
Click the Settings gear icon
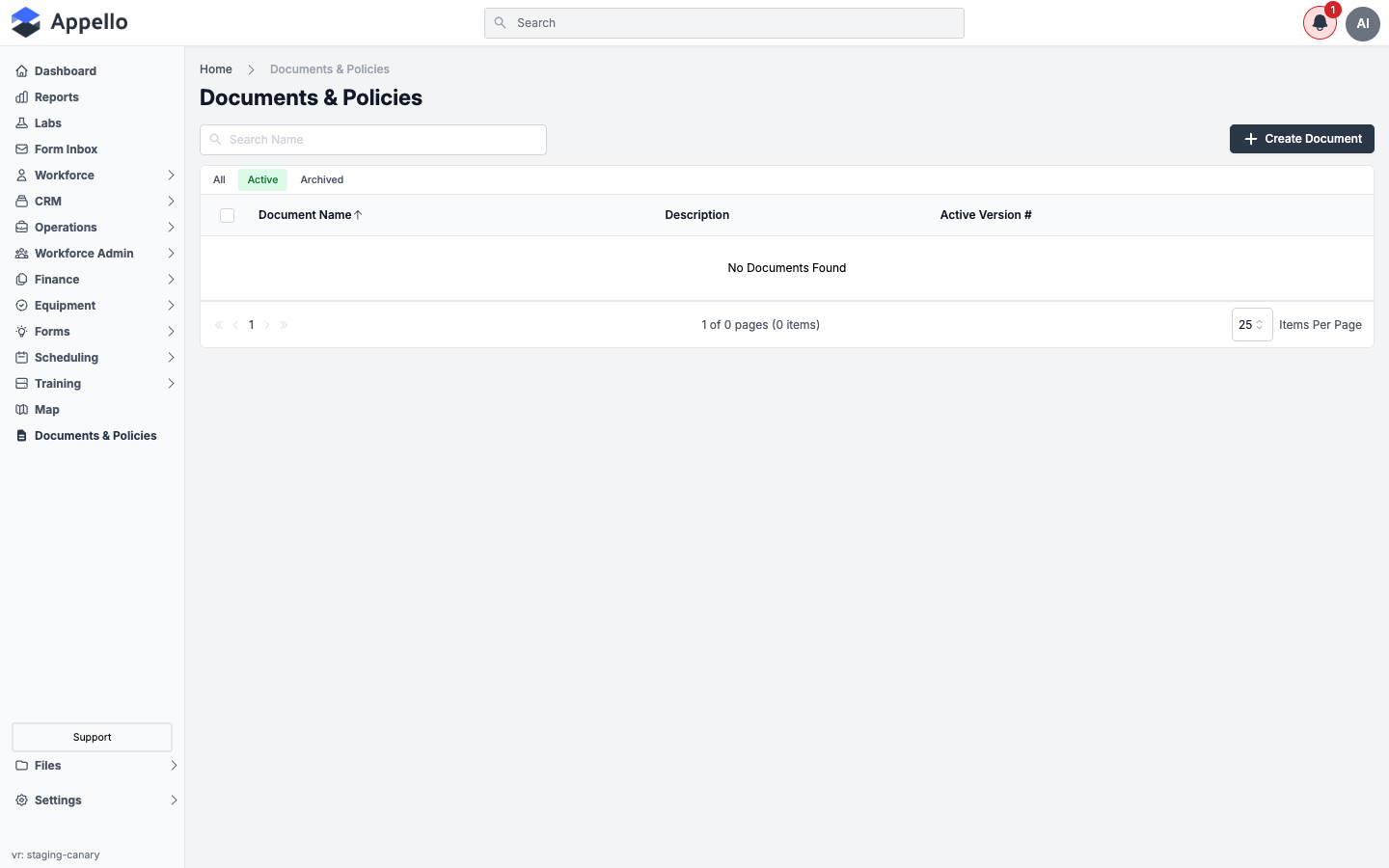pyautogui.click(x=21, y=800)
